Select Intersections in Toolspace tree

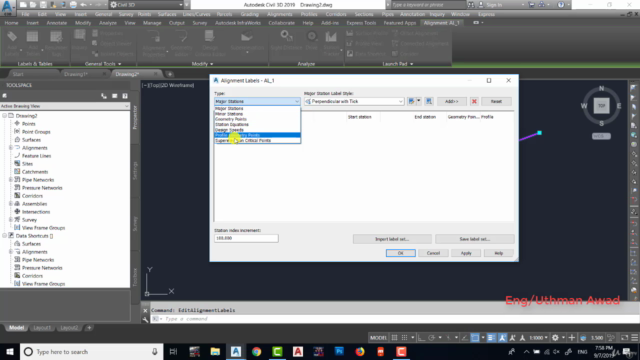point(36,212)
